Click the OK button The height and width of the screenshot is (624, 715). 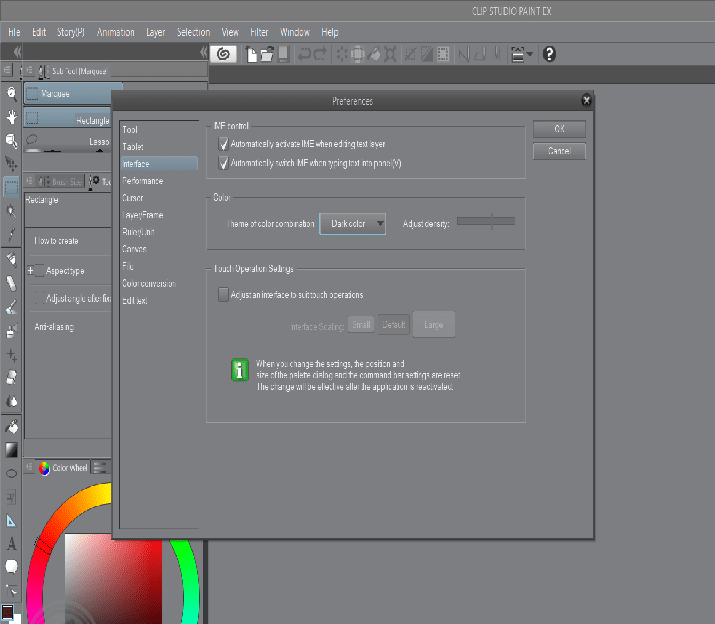tap(559, 129)
